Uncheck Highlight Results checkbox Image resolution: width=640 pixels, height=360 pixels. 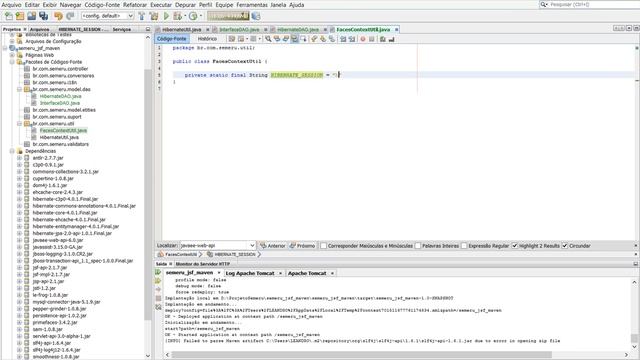(x=515, y=246)
